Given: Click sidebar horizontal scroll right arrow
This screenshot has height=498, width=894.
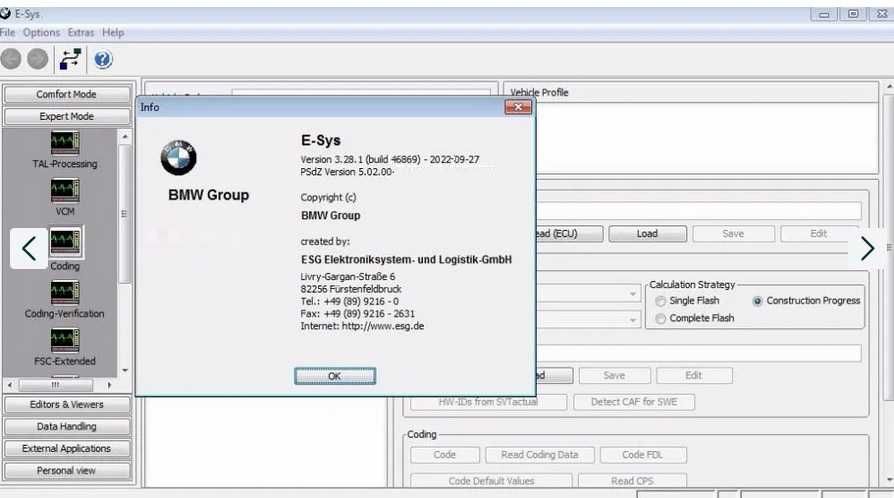Looking at the screenshot, I should click(x=109, y=385).
